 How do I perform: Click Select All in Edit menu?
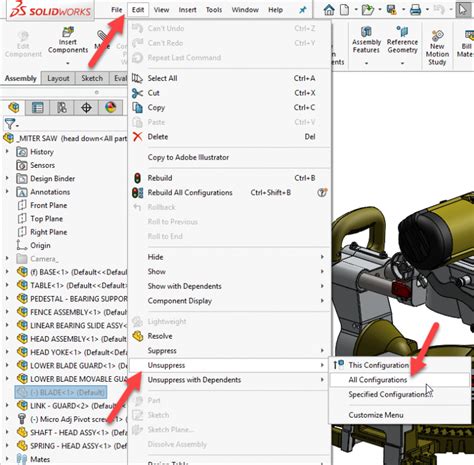pyautogui.click(x=230, y=78)
